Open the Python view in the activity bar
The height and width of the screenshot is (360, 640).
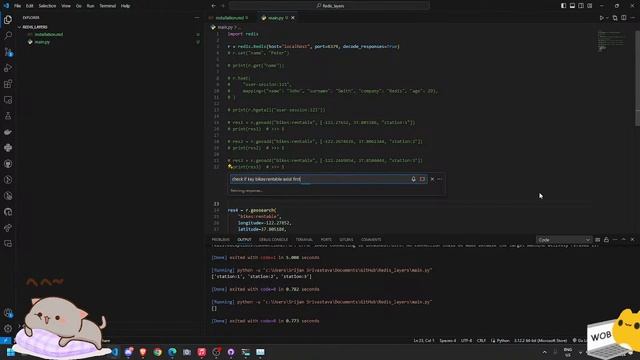click(8, 148)
